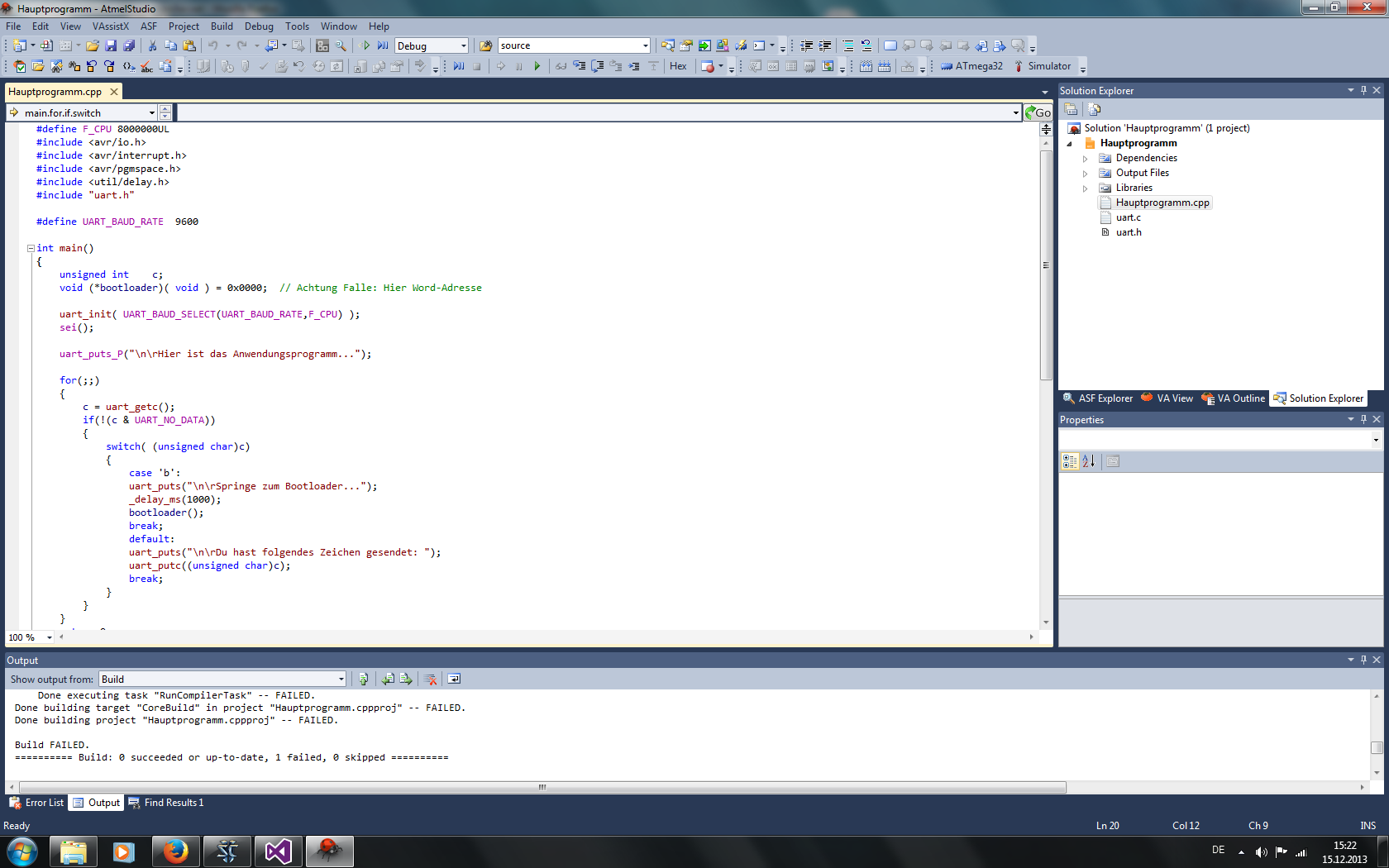The image size is (1389, 868).
Task: Click the Visual Assist spell check icon
Action: click(x=146, y=66)
